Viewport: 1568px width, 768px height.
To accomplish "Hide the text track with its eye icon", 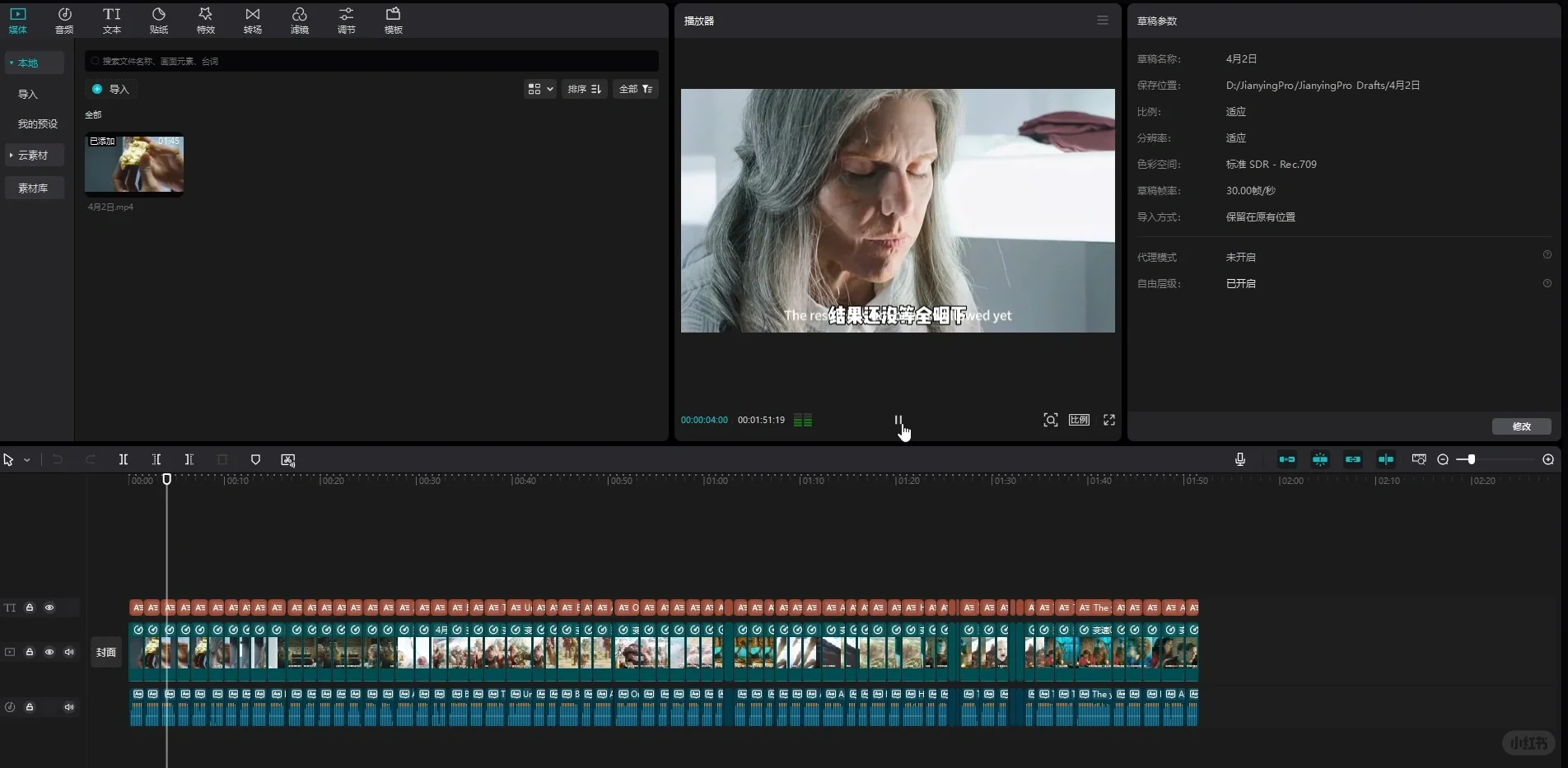I will click(x=49, y=607).
